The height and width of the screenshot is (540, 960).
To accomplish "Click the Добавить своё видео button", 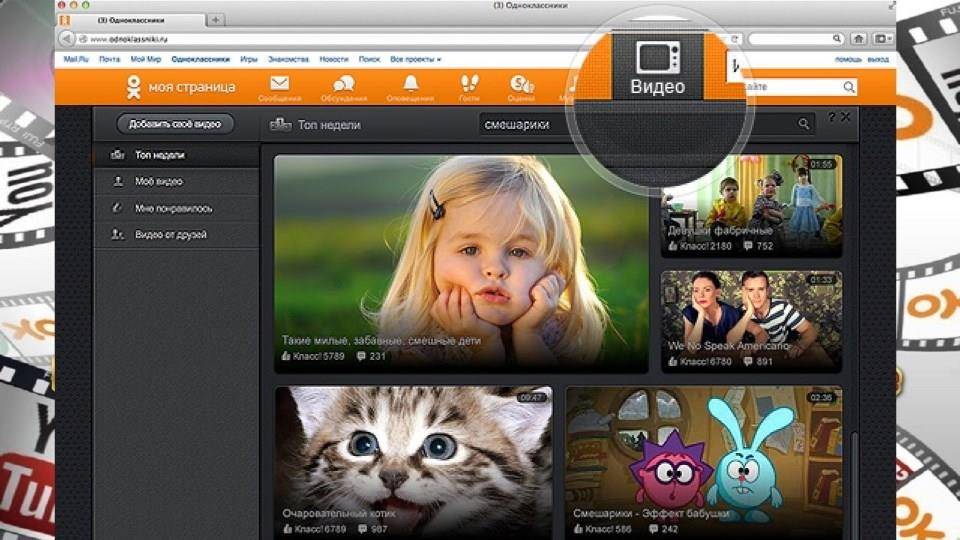I will point(175,124).
